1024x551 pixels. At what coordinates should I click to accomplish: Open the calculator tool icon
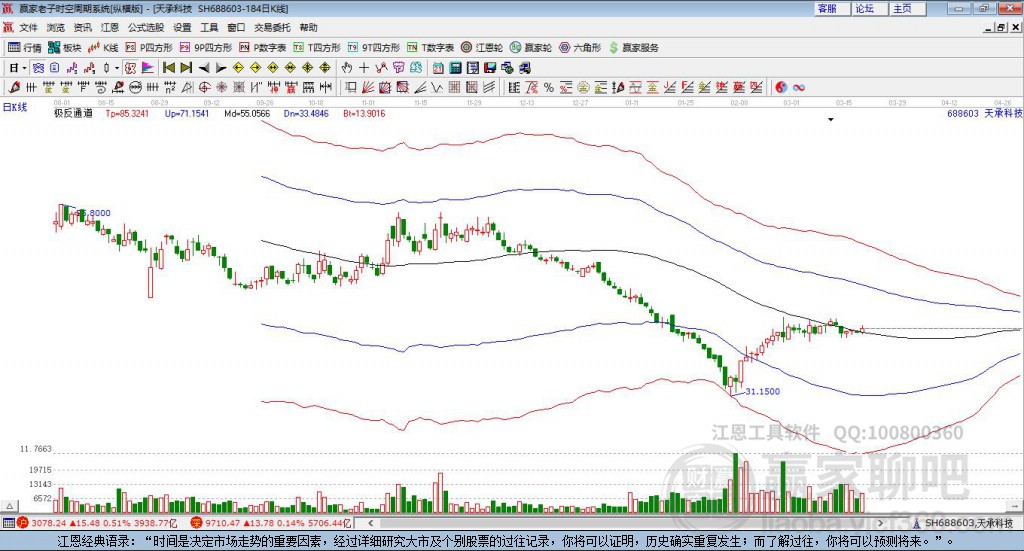(456, 68)
